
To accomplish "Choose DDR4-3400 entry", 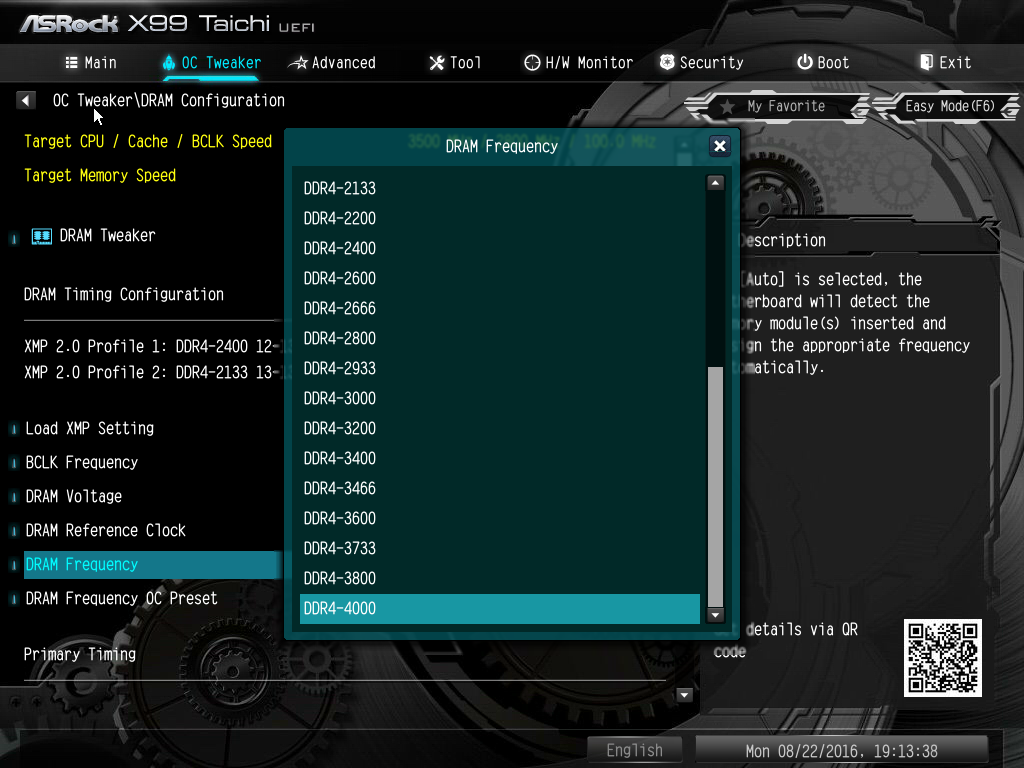I will click(x=500, y=458).
